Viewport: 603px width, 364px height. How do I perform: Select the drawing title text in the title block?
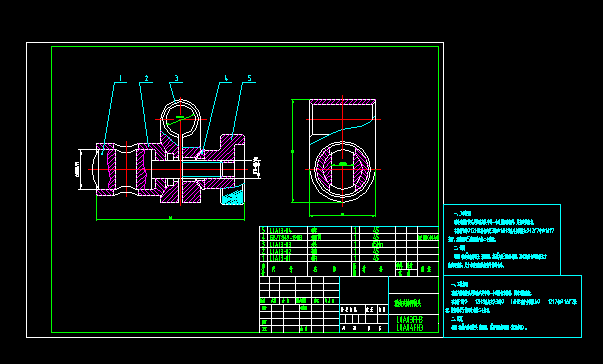click(408, 304)
